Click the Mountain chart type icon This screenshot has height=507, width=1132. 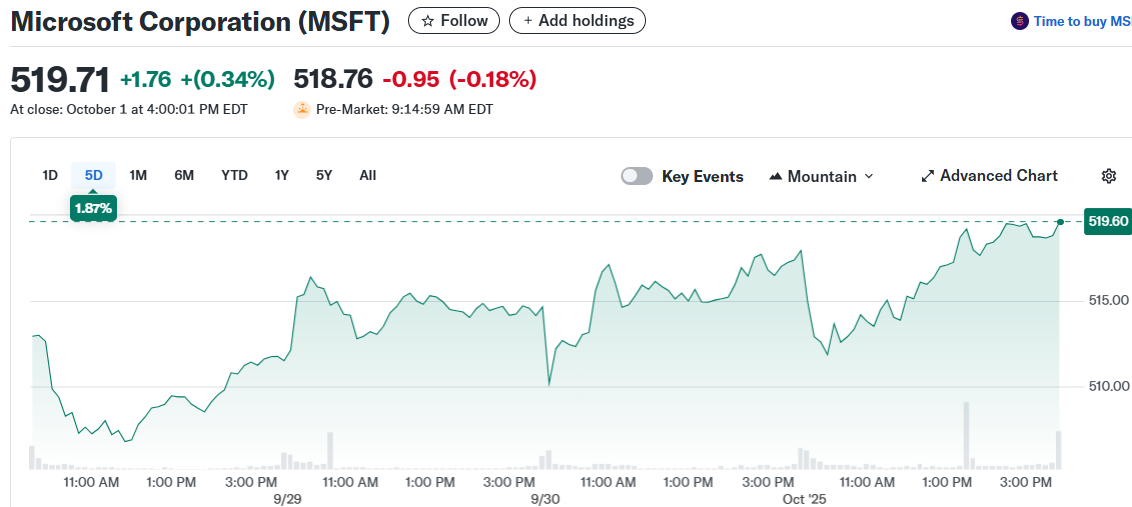click(x=776, y=176)
